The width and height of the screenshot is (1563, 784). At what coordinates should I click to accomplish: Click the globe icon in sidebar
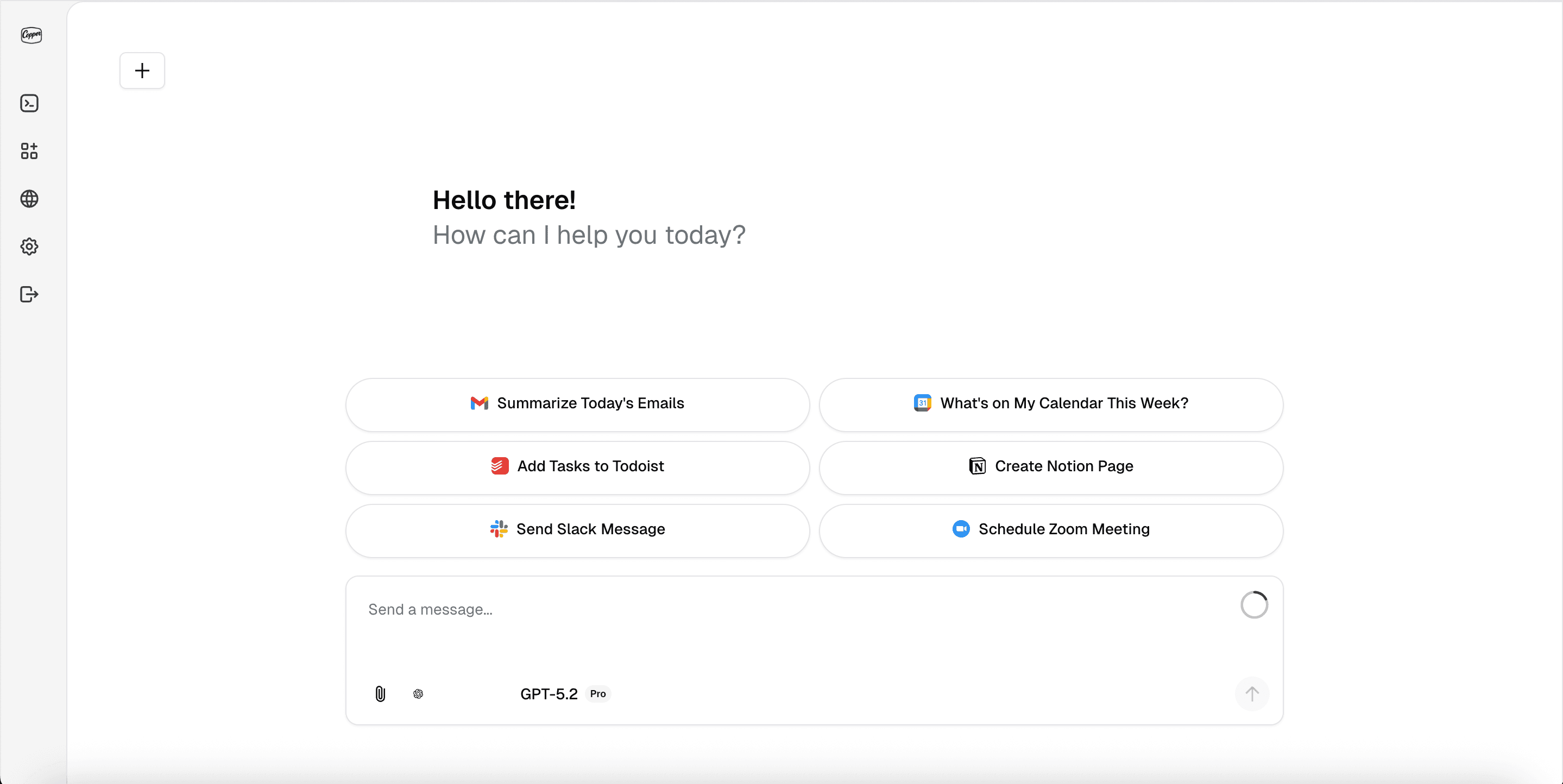pos(29,199)
